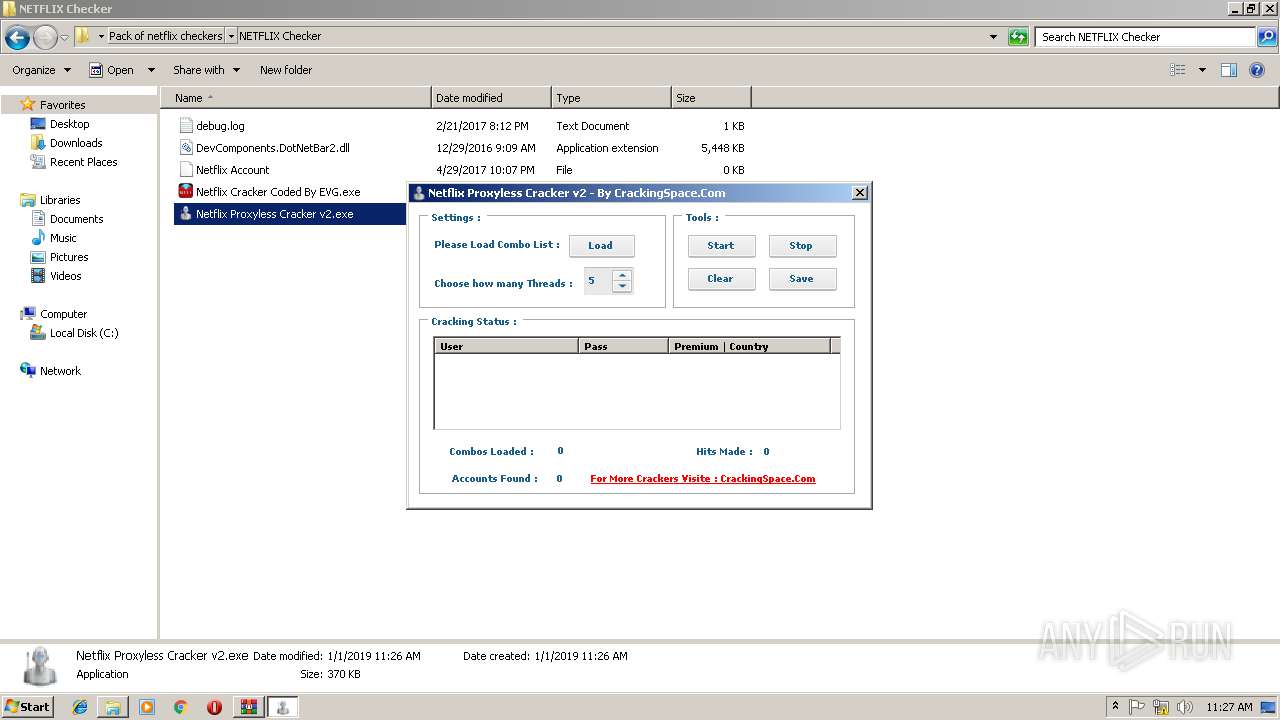Expand the dropdown after Pack of netflix checkers
Viewport: 1280px width, 720px height.
(x=231, y=36)
